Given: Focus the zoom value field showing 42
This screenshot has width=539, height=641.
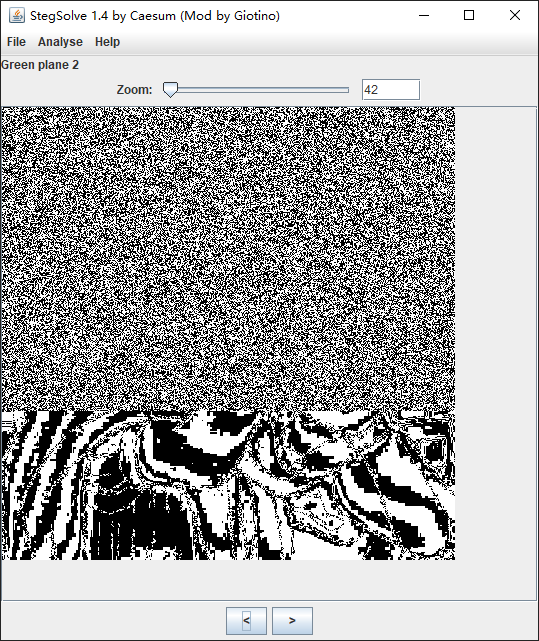Looking at the screenshot, I should coord(391,90).
